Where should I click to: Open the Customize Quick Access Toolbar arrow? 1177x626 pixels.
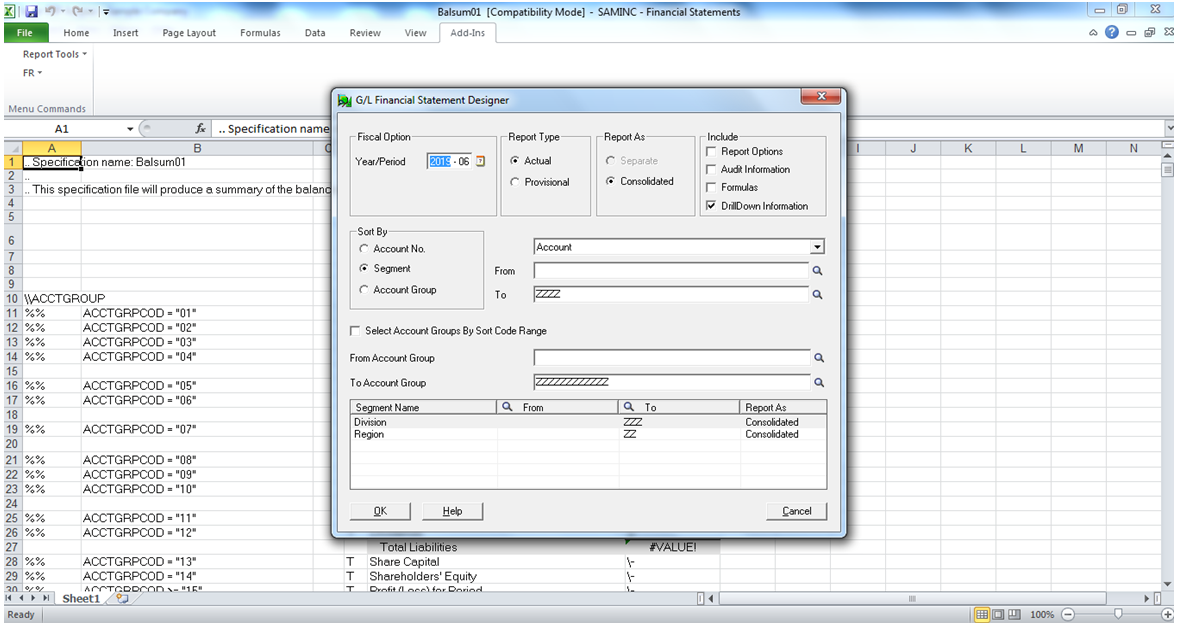(x=106, y=12)
